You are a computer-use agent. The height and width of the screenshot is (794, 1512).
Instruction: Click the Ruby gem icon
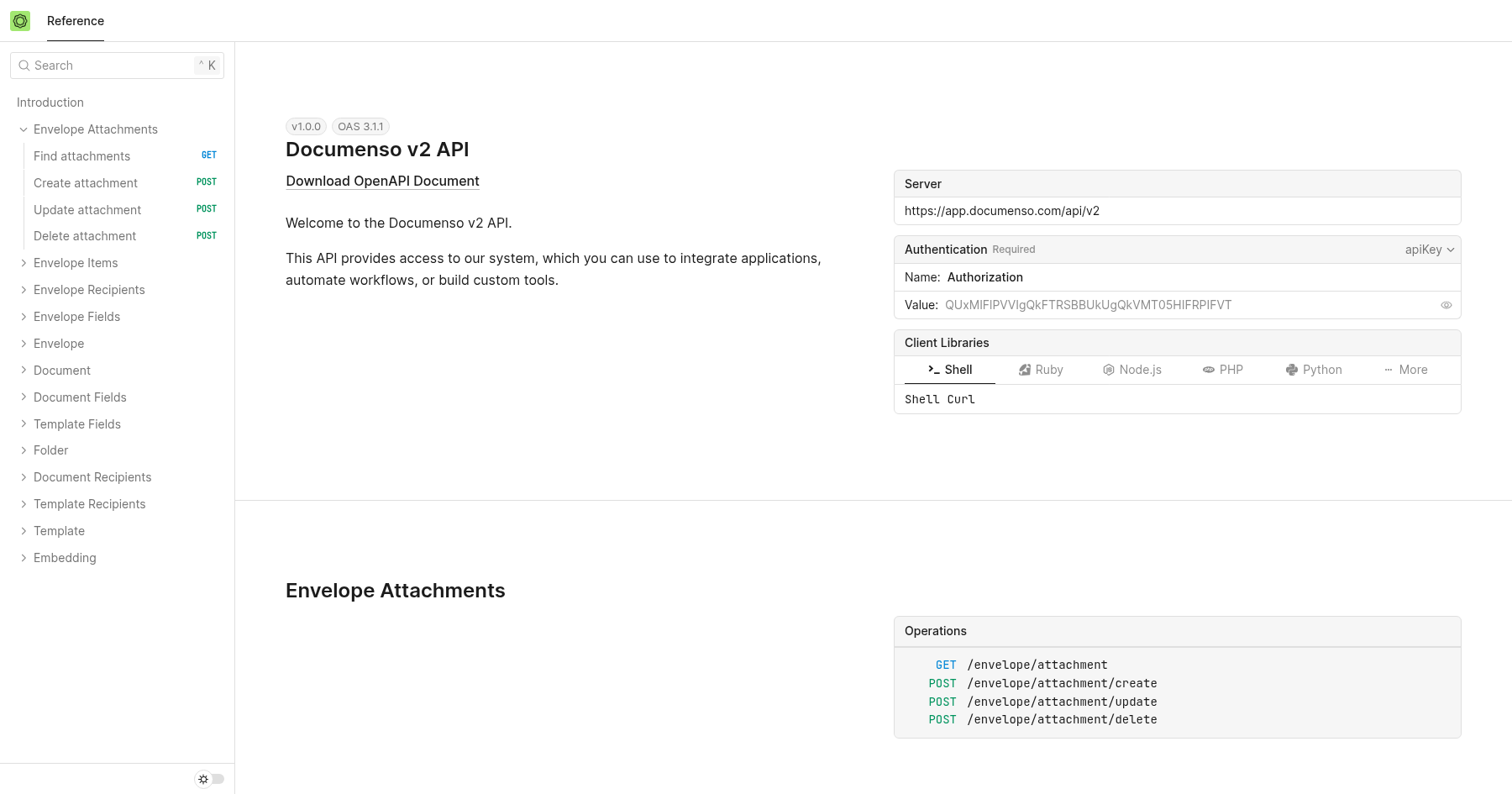click(x=1025, y=370)
